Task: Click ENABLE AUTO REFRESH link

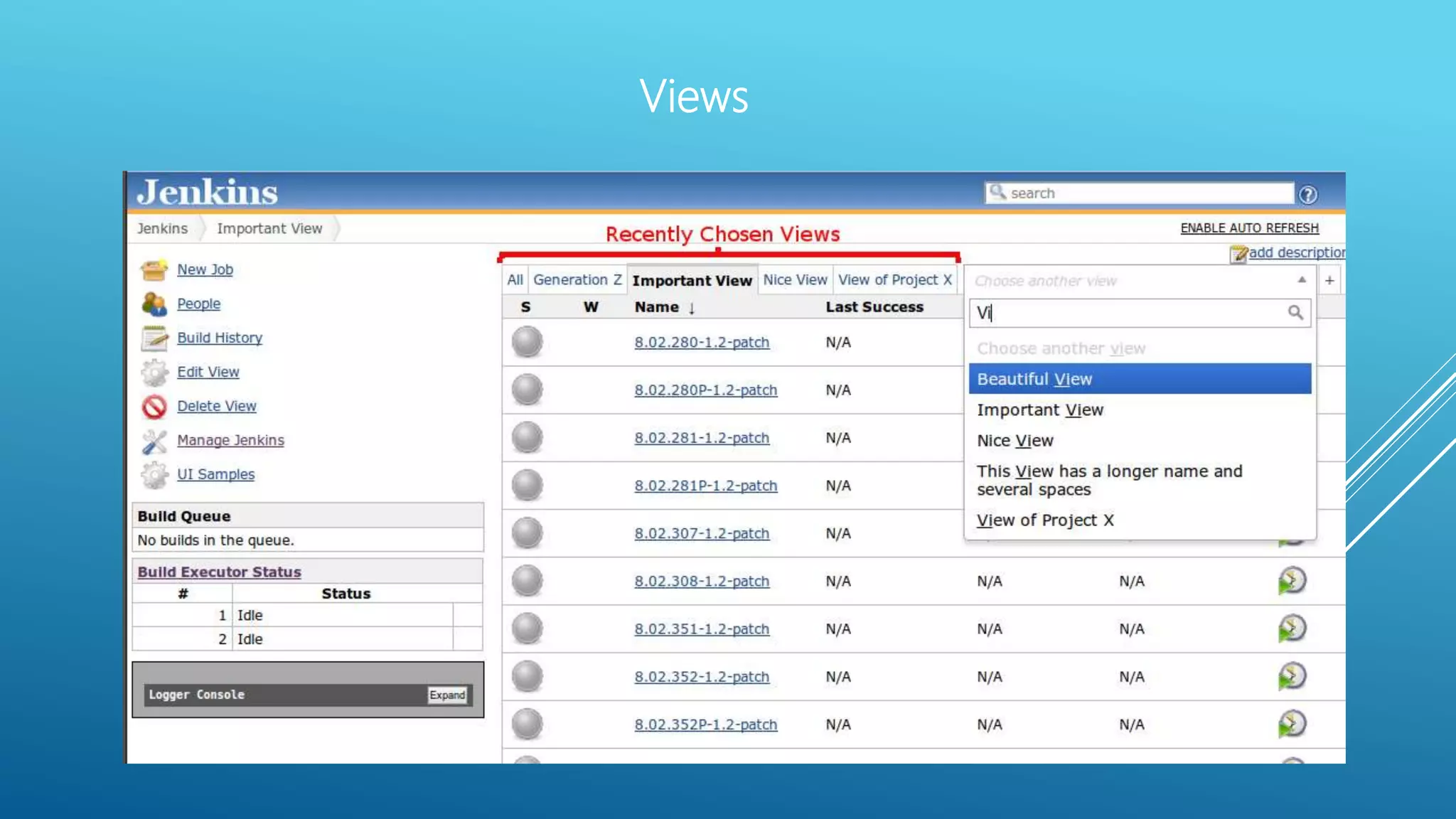Action: pos(1249,228)
